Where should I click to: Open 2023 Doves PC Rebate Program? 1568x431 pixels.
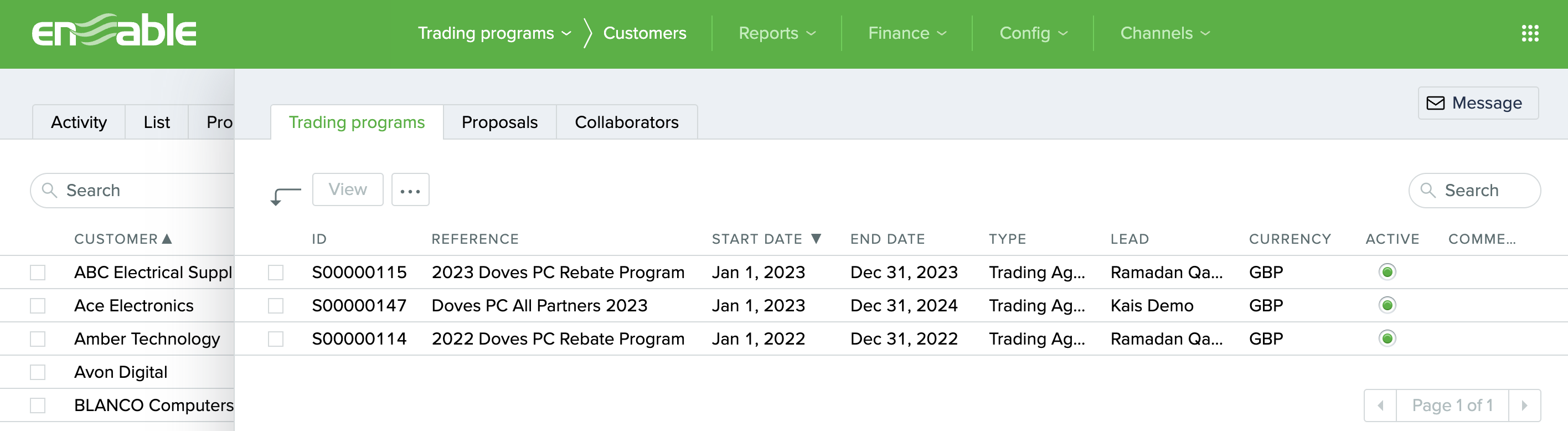(x=558, y=272)
